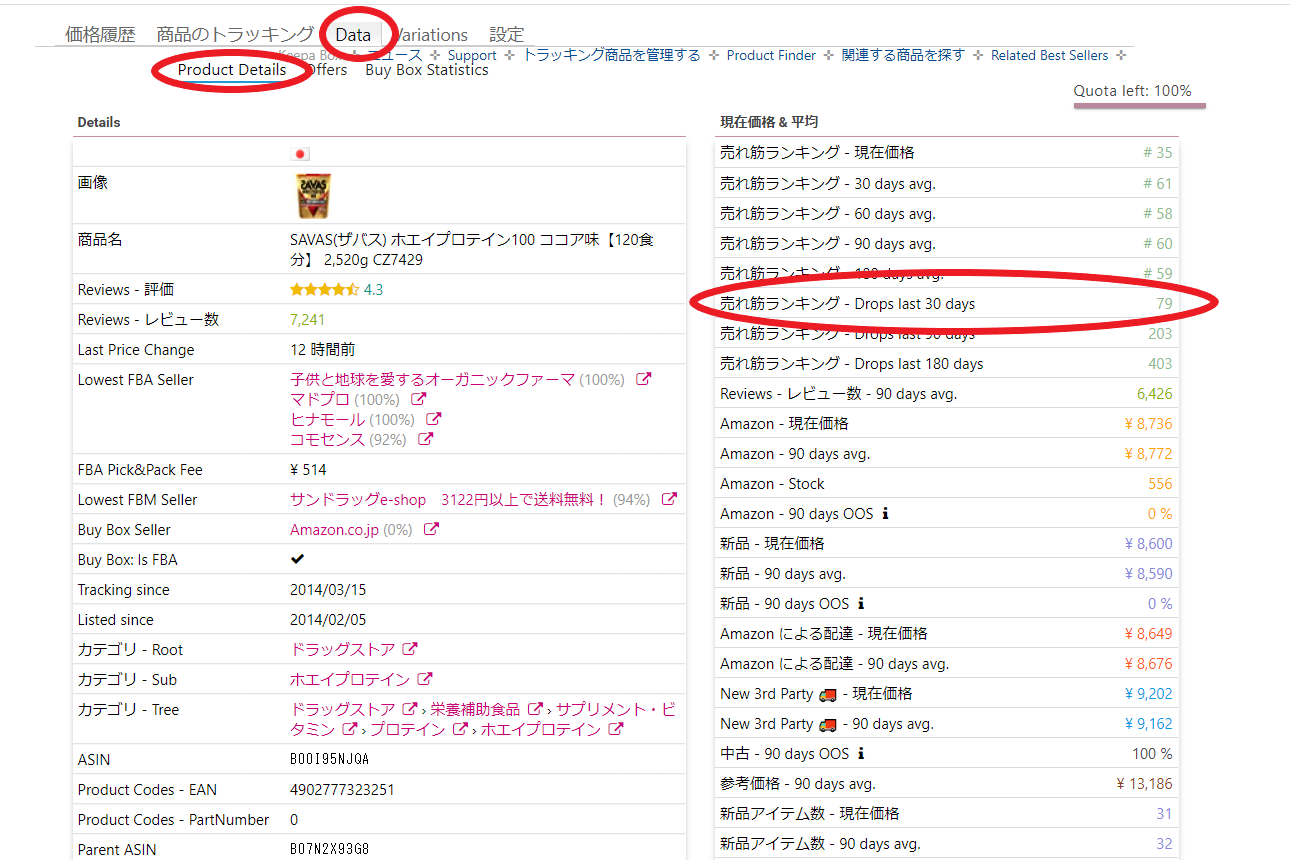Open external link icon next to ヒナモール

pos(434,419)
